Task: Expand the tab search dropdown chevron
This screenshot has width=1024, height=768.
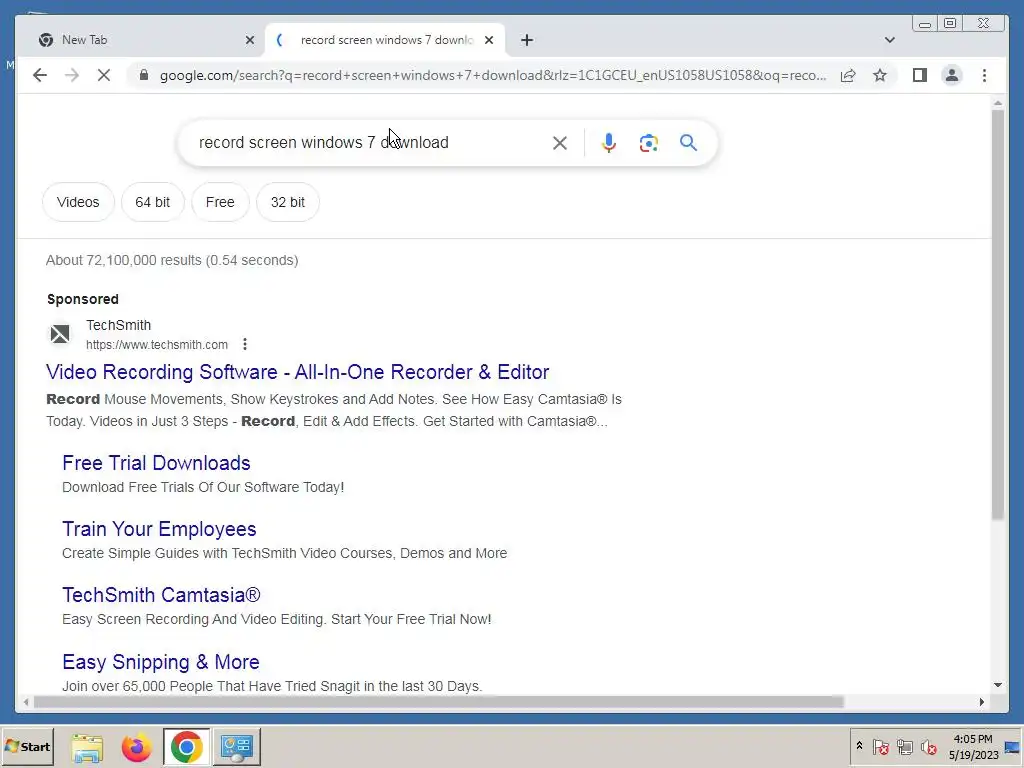Action: [x=889, y=40]
